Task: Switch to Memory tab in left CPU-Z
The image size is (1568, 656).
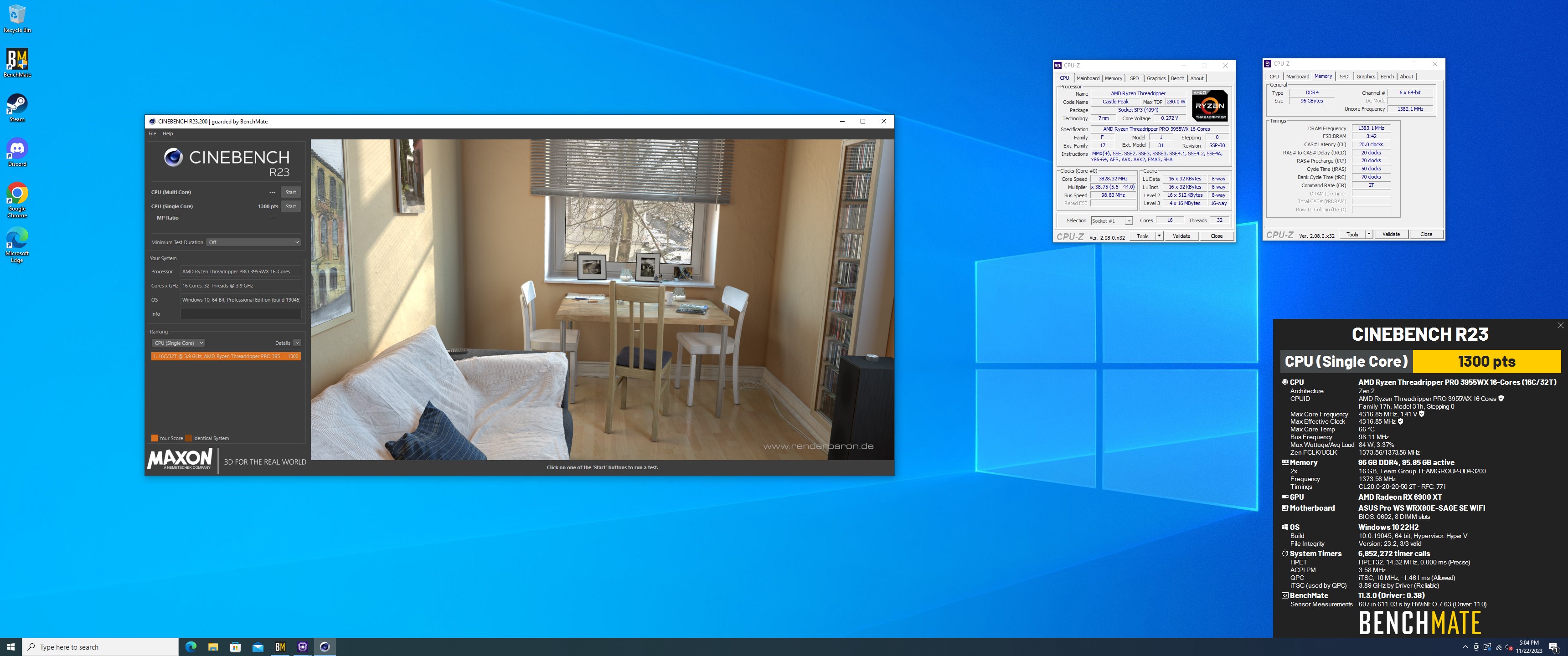Action: coord(1113,78)
